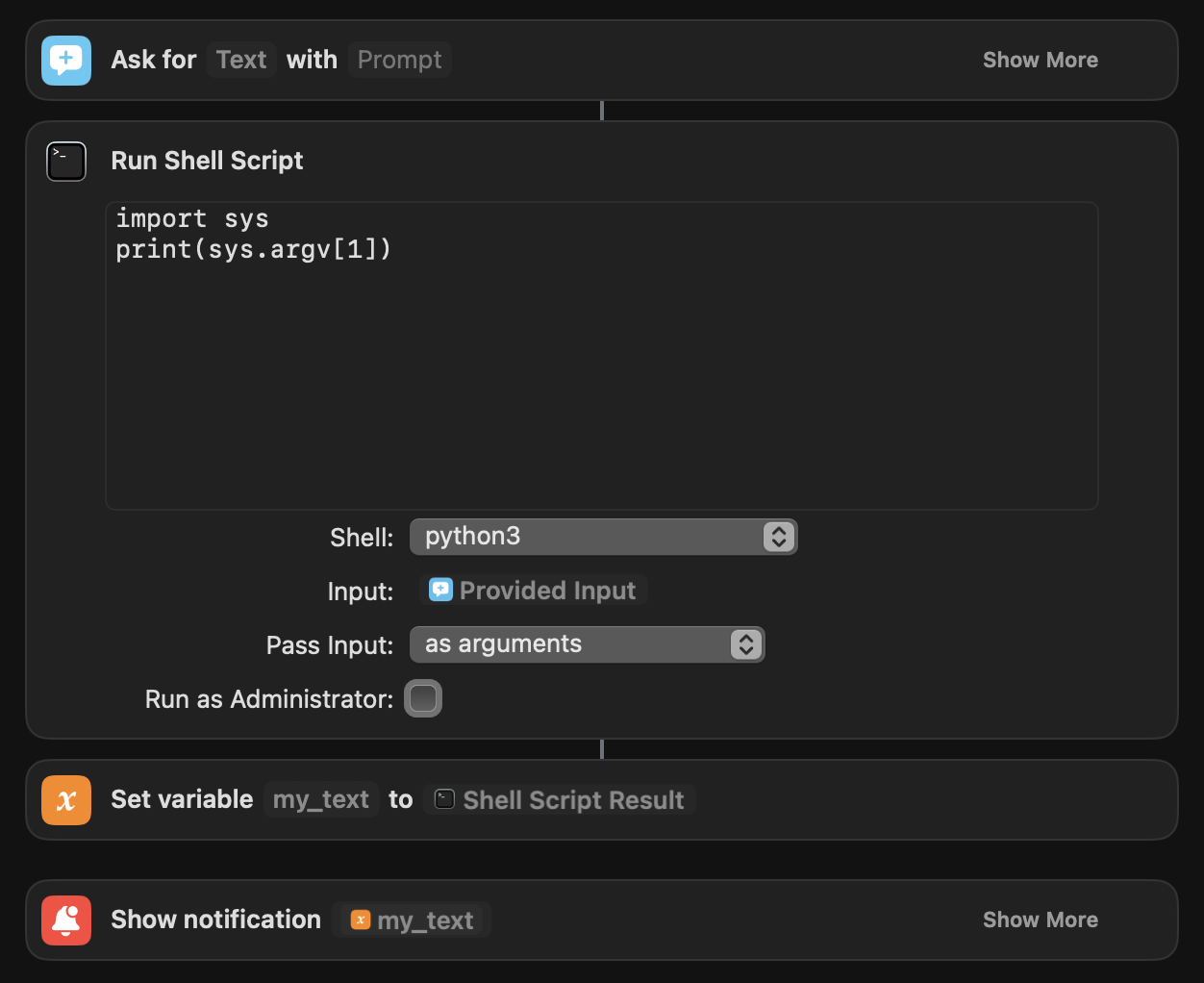The width and height of the screenshot is (1204, 983).
Task: Click the 'Ask for' action title
Action: 154,60
